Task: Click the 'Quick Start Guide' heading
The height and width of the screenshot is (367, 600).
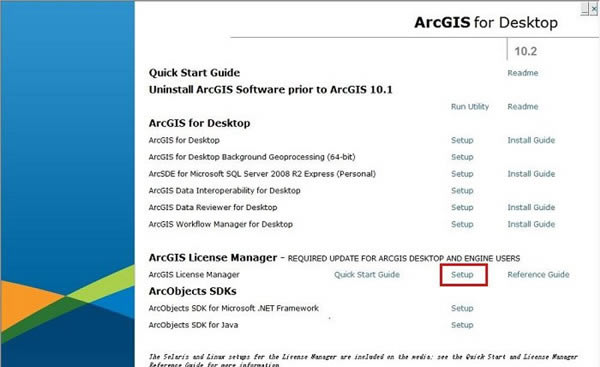Action: pyautogui.click(x=194, y=73)
